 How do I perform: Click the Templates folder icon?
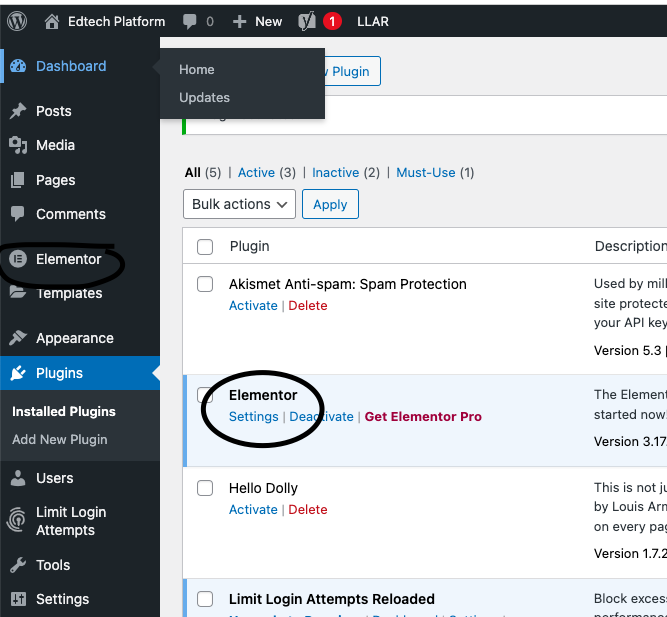[x=17, y=292]
